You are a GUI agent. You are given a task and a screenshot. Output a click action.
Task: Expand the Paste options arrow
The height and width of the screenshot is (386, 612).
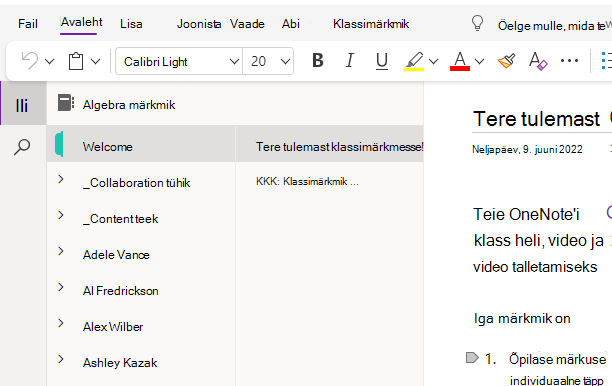pos(96,62)
